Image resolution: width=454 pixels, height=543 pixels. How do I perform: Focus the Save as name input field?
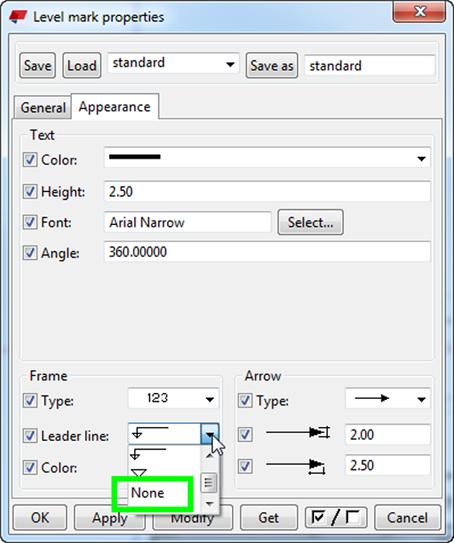pyautogui.click(x=370, y=65)
